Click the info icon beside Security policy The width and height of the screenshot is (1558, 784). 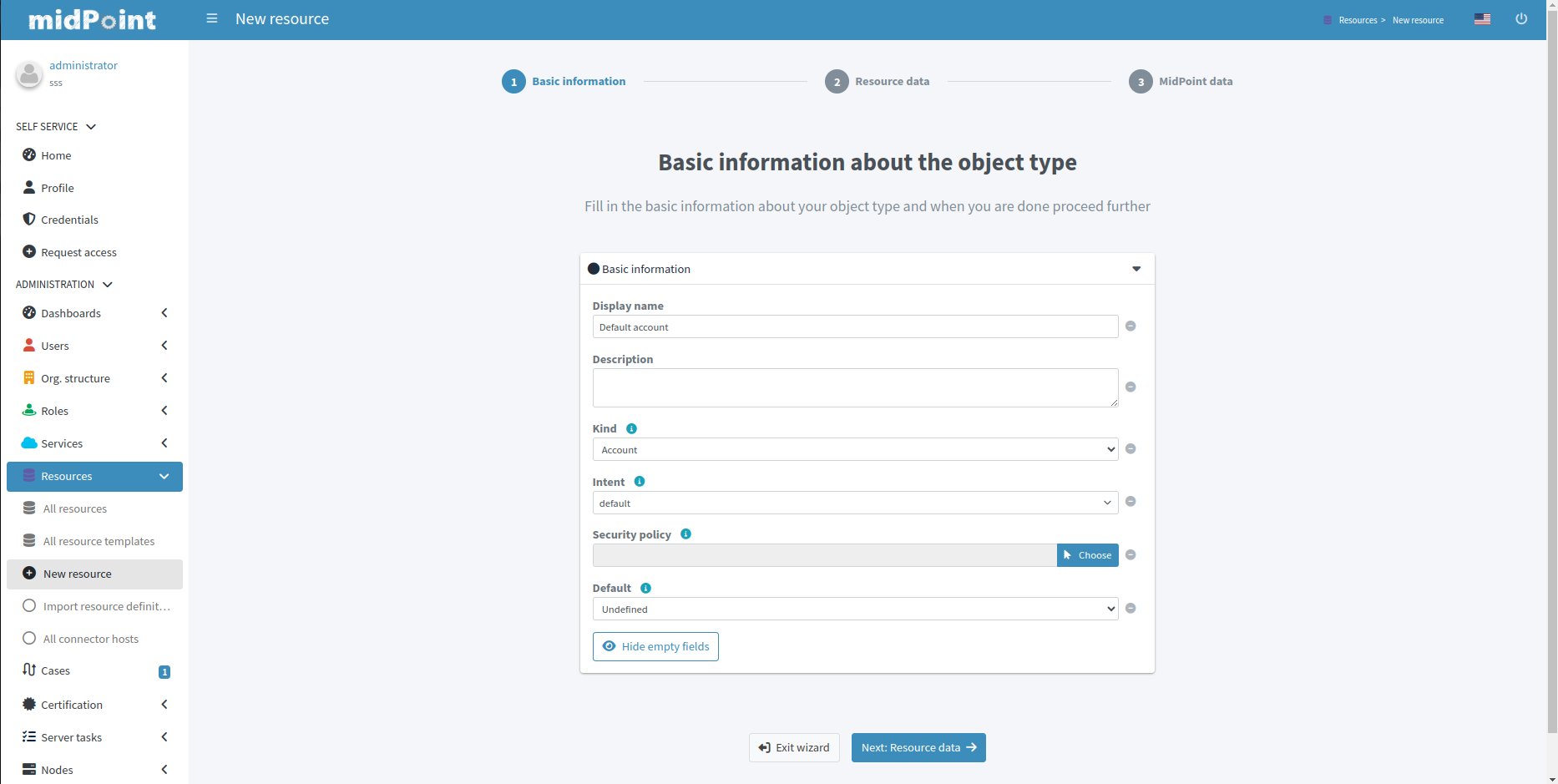685,534
